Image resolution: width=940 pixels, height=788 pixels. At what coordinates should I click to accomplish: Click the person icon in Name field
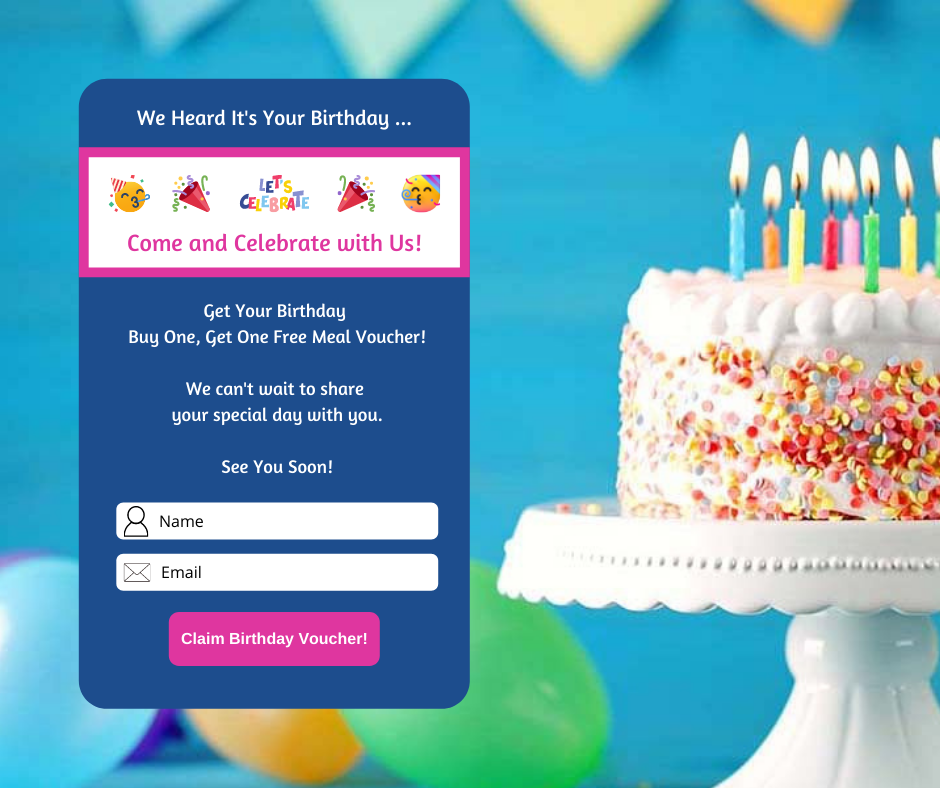(x=136, y=521)
